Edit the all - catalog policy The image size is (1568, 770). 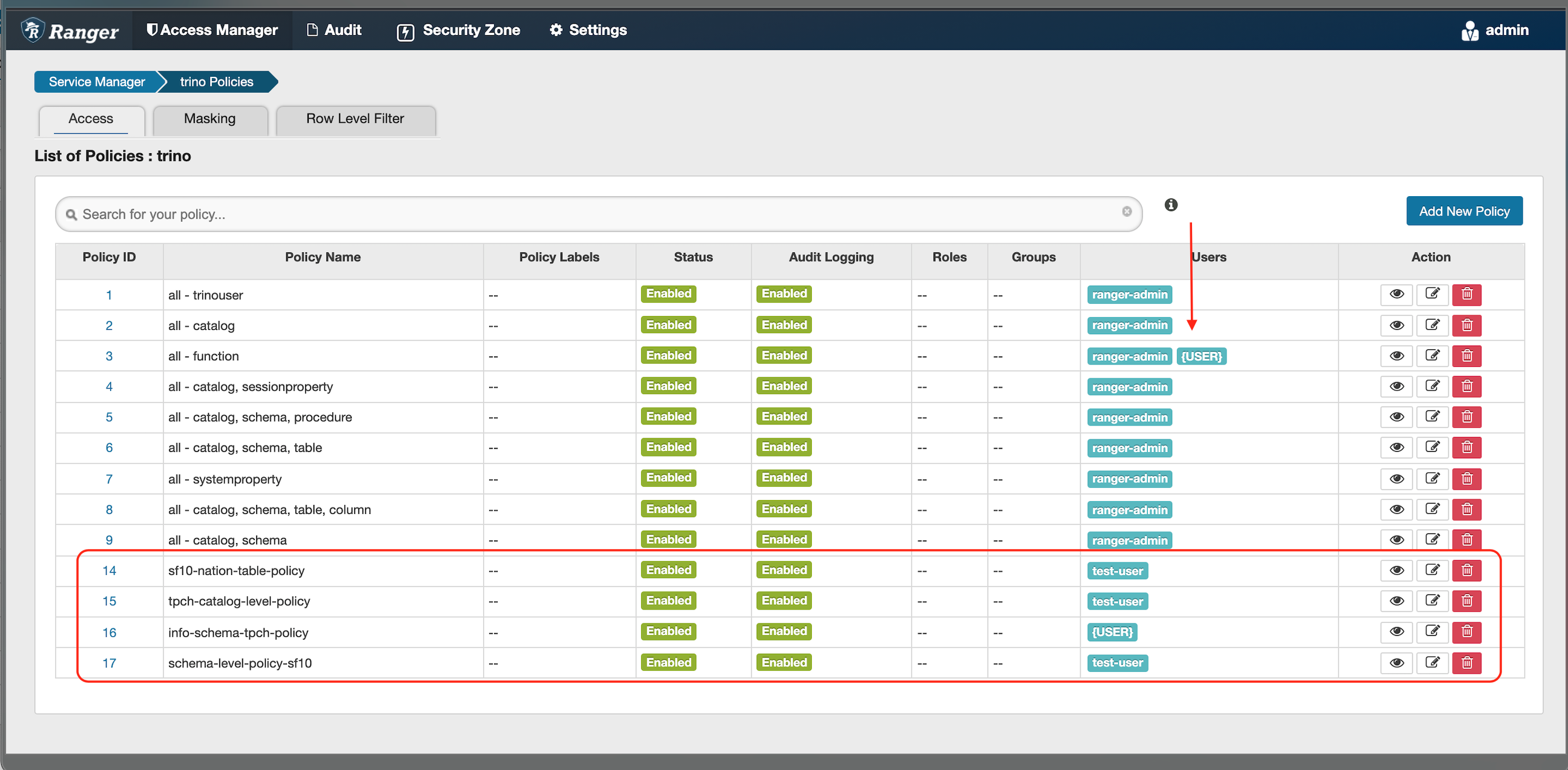tap(1432, 325)
